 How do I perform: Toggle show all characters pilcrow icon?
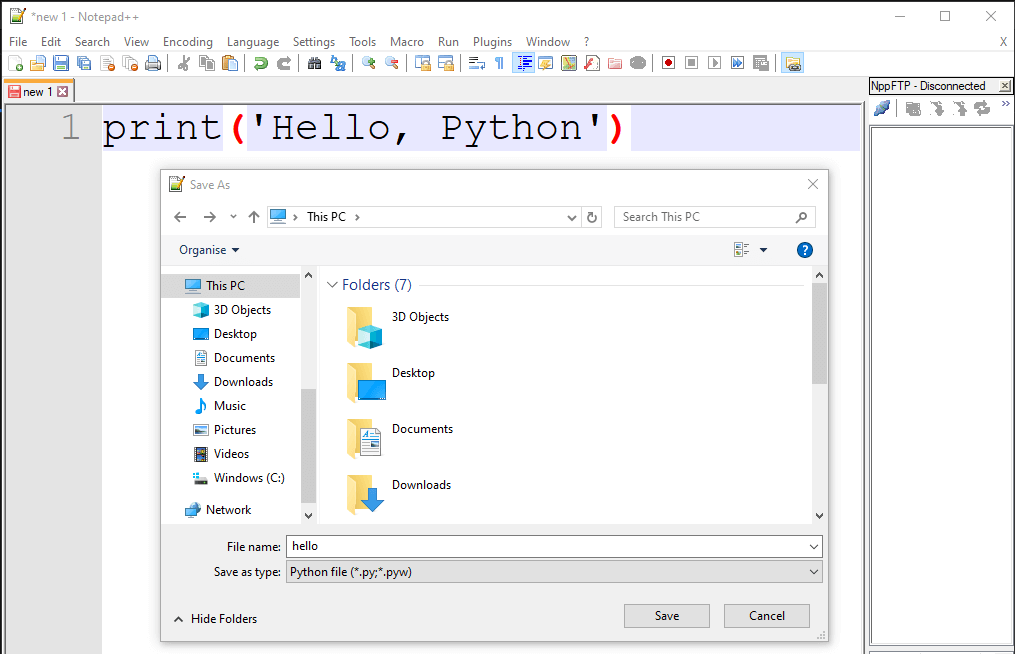(499, 63)
